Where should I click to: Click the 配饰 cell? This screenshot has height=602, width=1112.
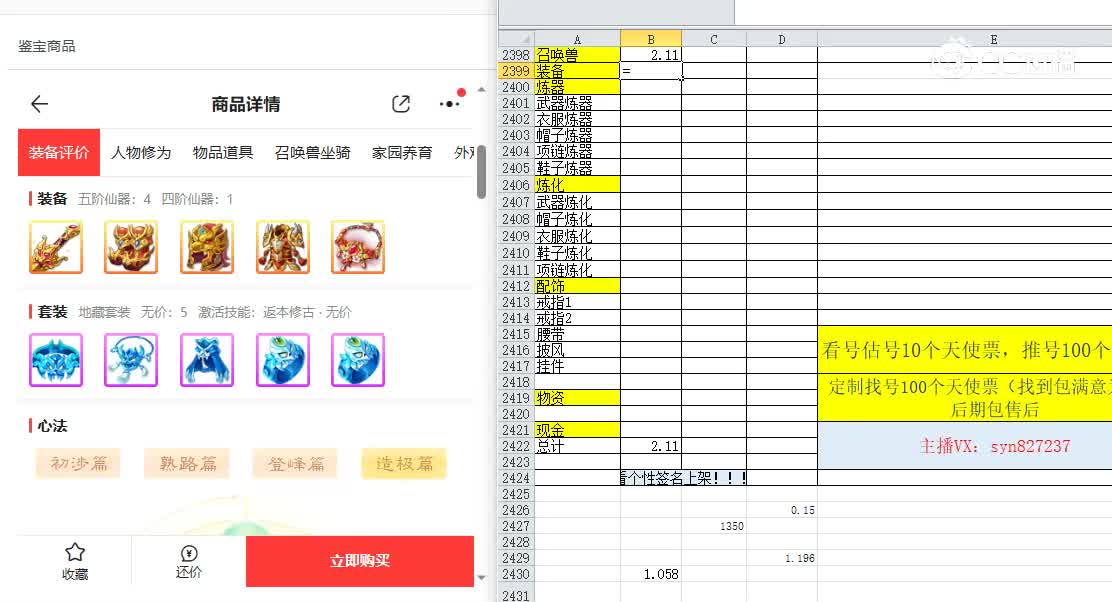(577, 286)
